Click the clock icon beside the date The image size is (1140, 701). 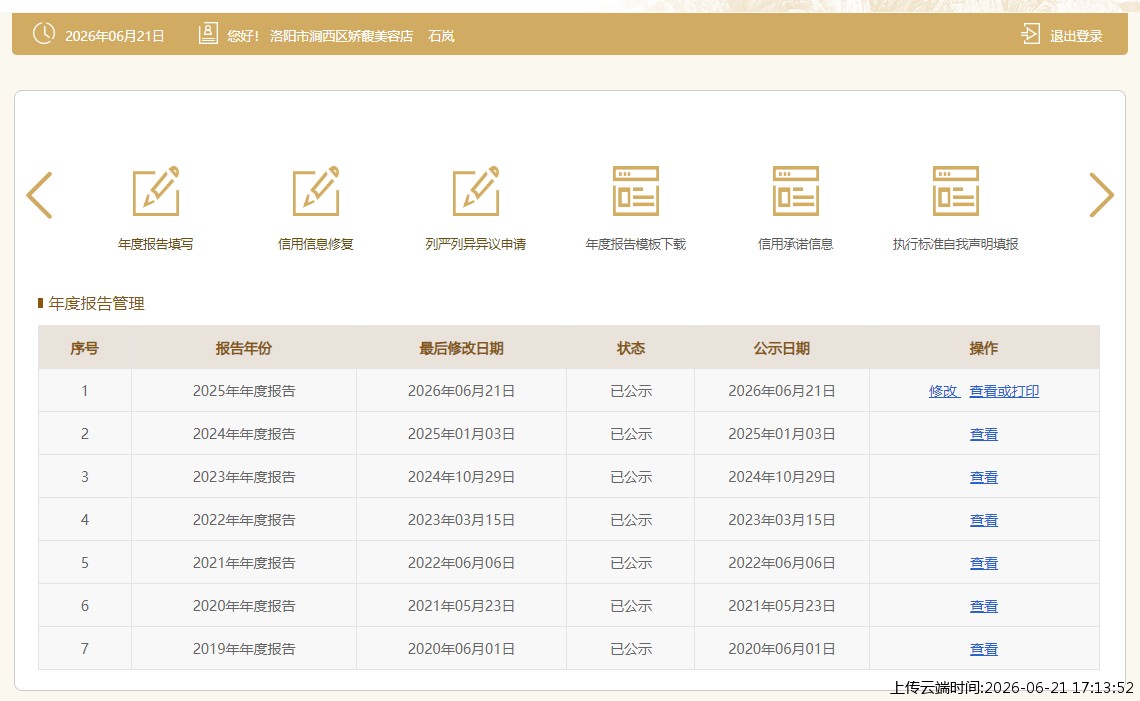click(44, 33)
